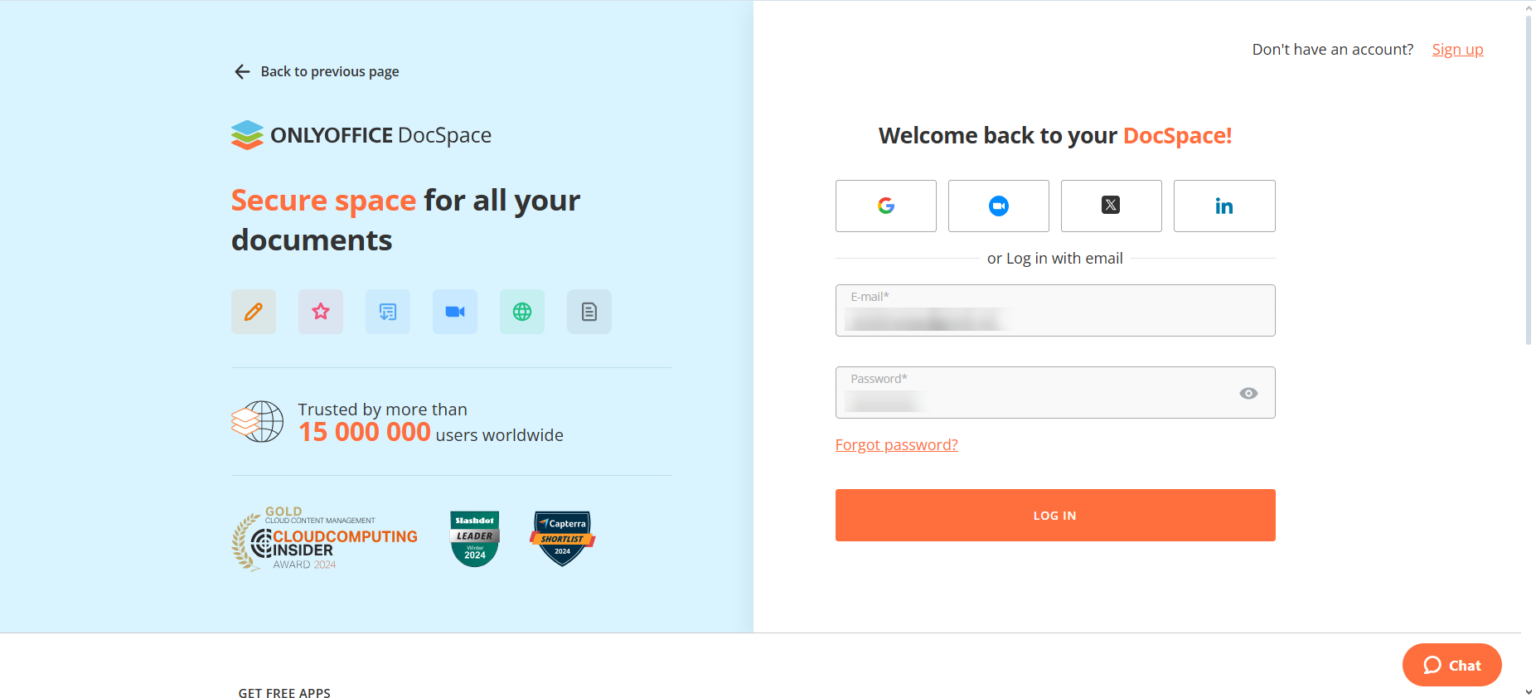The image size is (1536, 698).
Task: Click the back arrow icon
Action: point(241,71)
